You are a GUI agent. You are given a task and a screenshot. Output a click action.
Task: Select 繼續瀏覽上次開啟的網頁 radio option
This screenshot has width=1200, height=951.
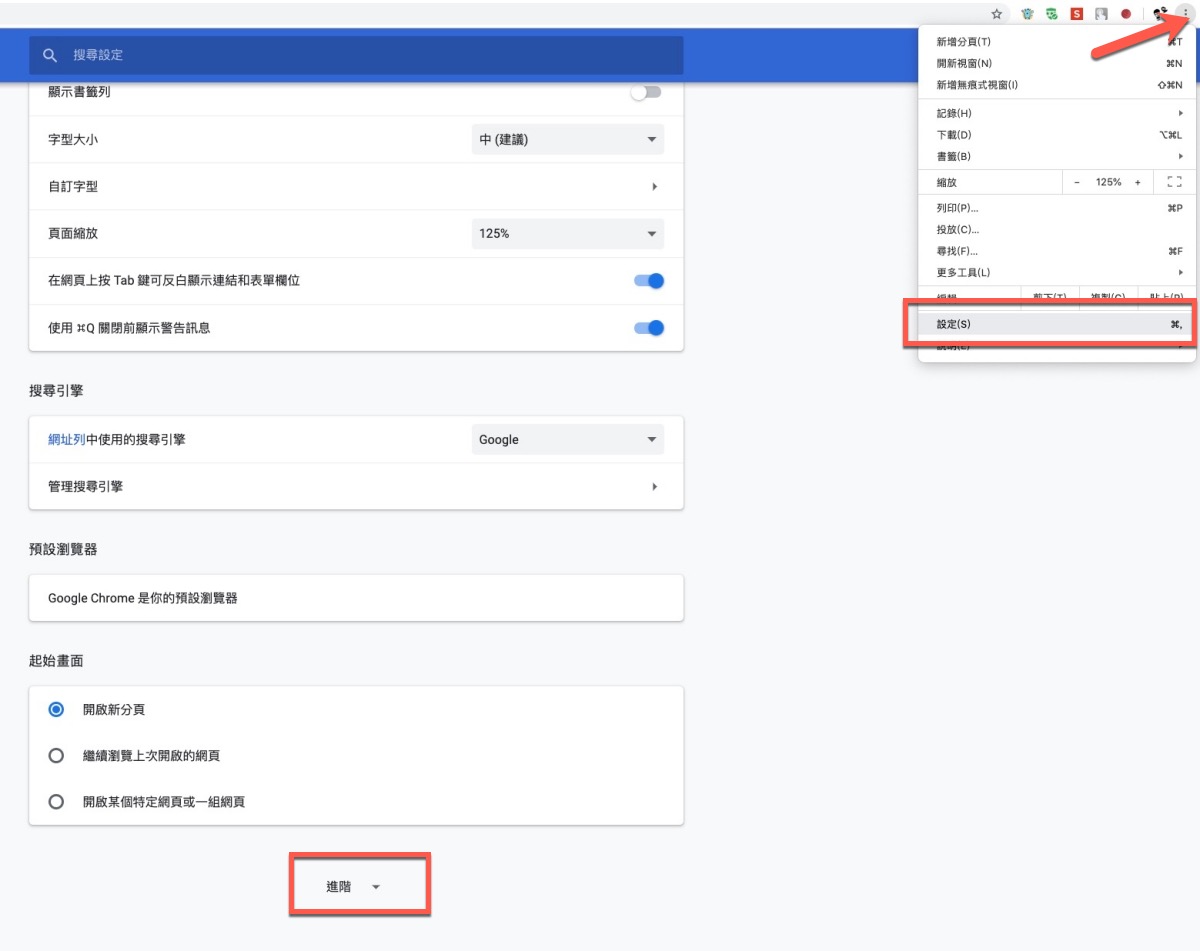(56, 755)
